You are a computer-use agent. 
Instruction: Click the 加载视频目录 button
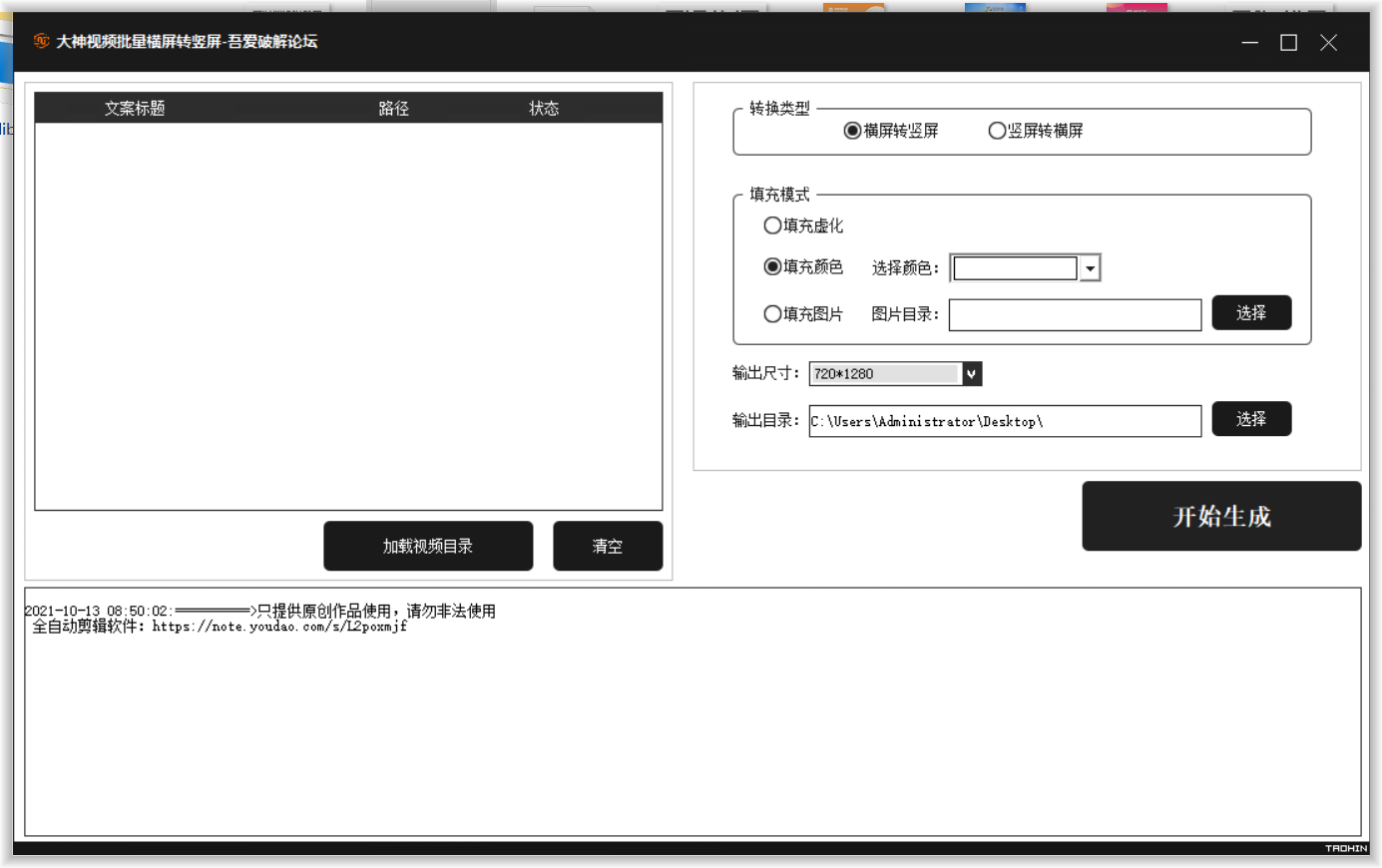tap(428, 546)
